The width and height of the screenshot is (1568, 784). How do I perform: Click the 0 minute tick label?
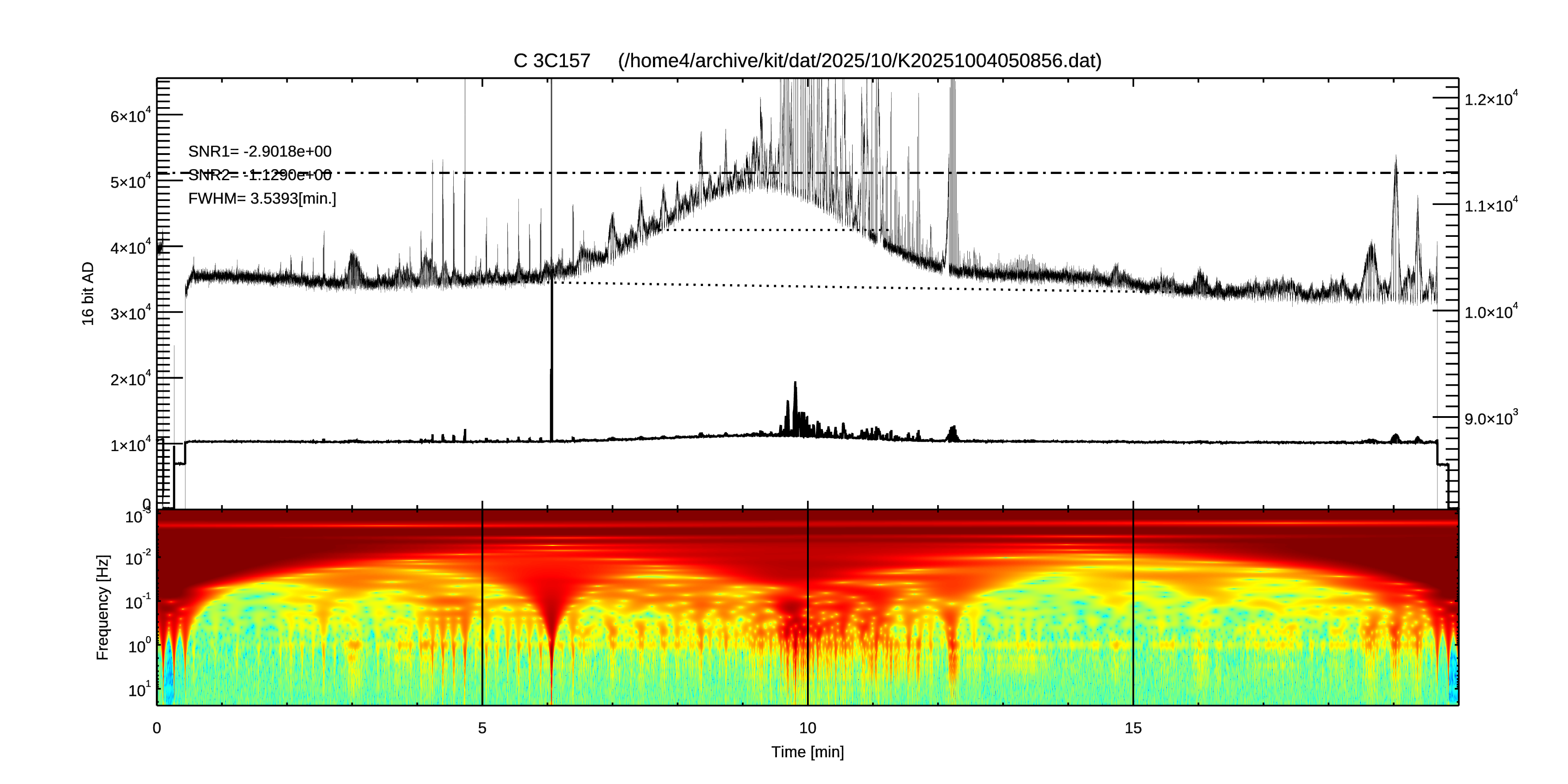coord(157,728)
